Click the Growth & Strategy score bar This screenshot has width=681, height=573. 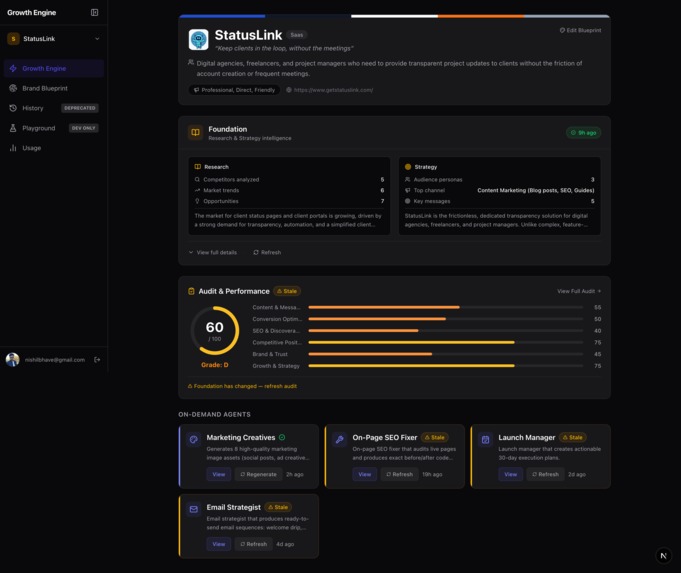pyautogui.click(x=446, y=366)
